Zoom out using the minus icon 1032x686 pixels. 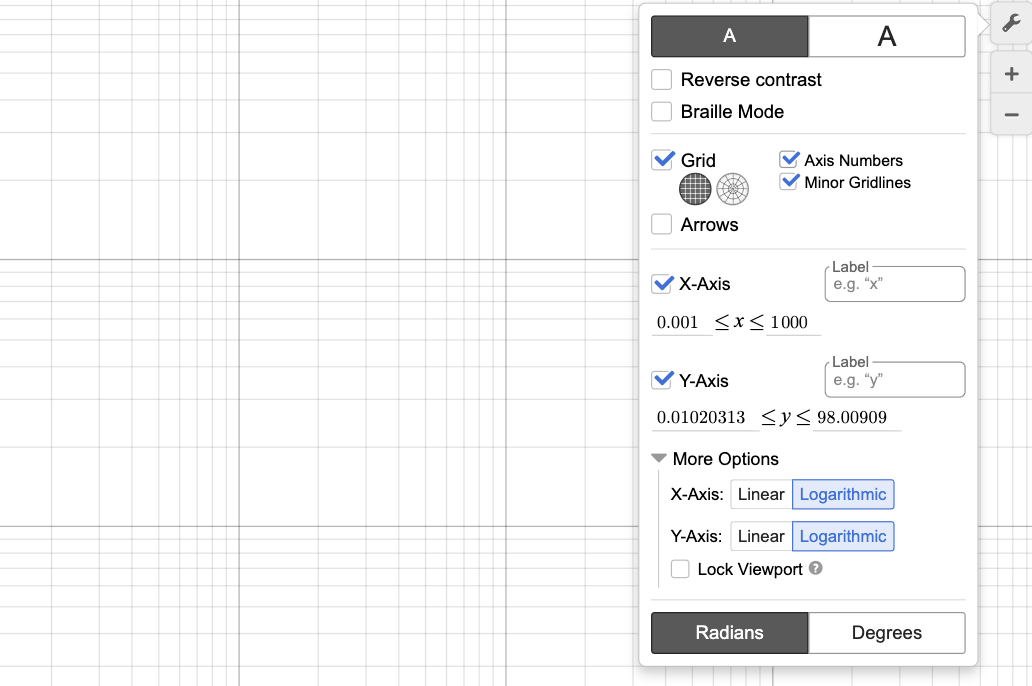(1011, 114)
